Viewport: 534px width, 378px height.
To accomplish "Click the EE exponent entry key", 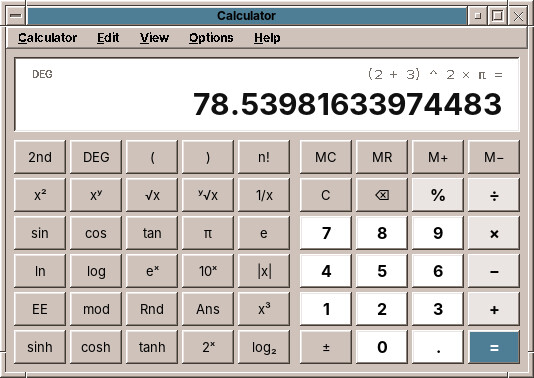I will (x=40, y=309).
